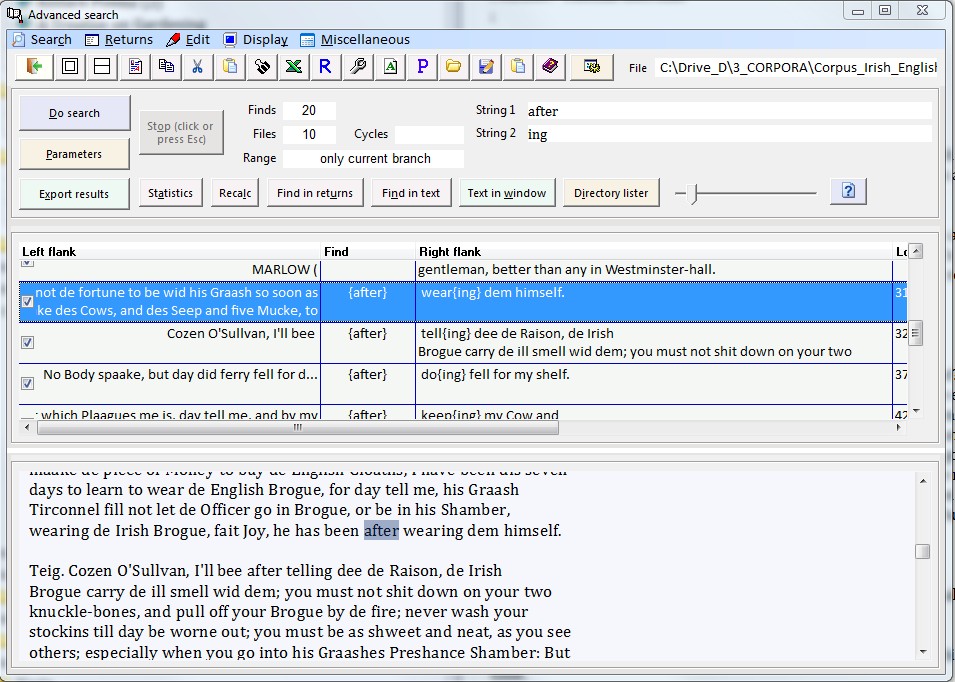
Task: Click the blue R toolbar icon
Action: click(326, 67)
